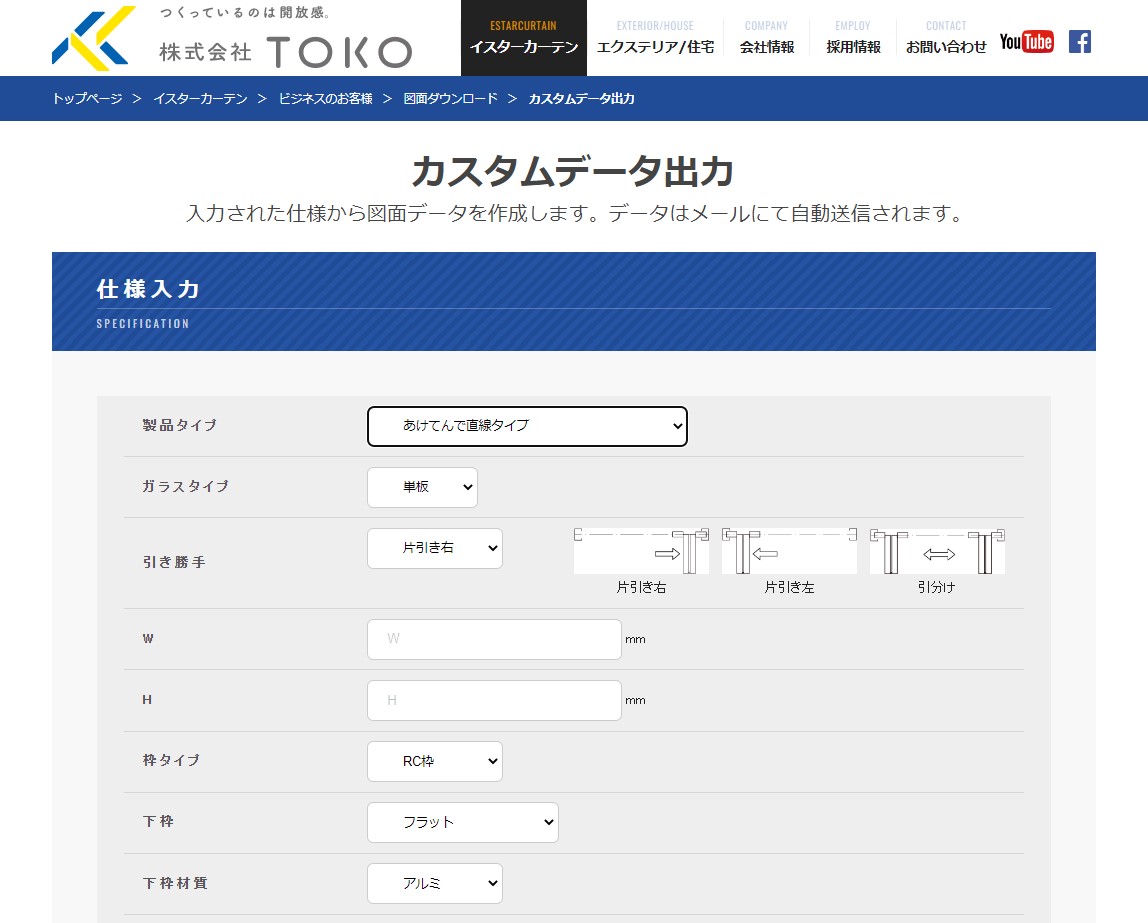Click the 枠タイプ field label
The width and height of the screenshot is (1148, 923).
tap(171, 760)
